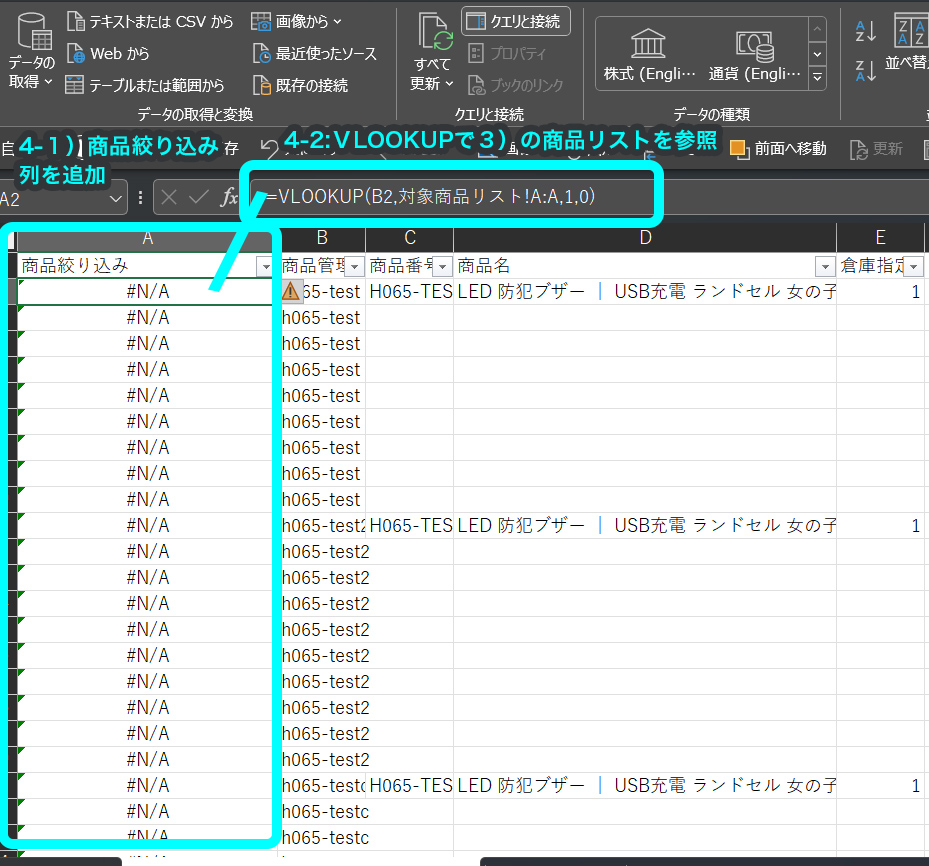Click the 前面へ移動 bring forward button
This screenshot has width=929, height=866.
779,149
